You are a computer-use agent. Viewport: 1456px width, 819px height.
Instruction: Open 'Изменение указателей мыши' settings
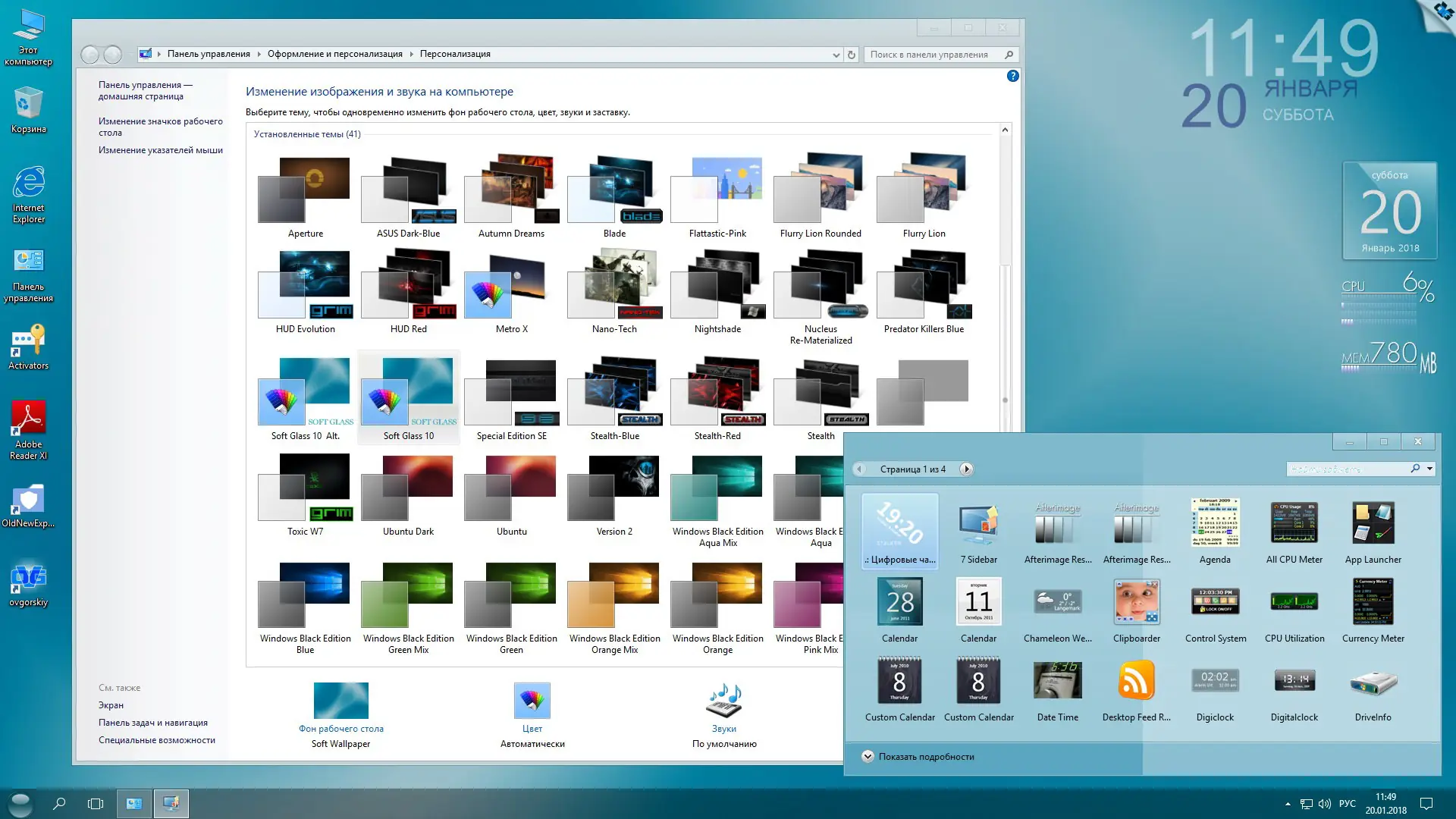click(159, 150)
